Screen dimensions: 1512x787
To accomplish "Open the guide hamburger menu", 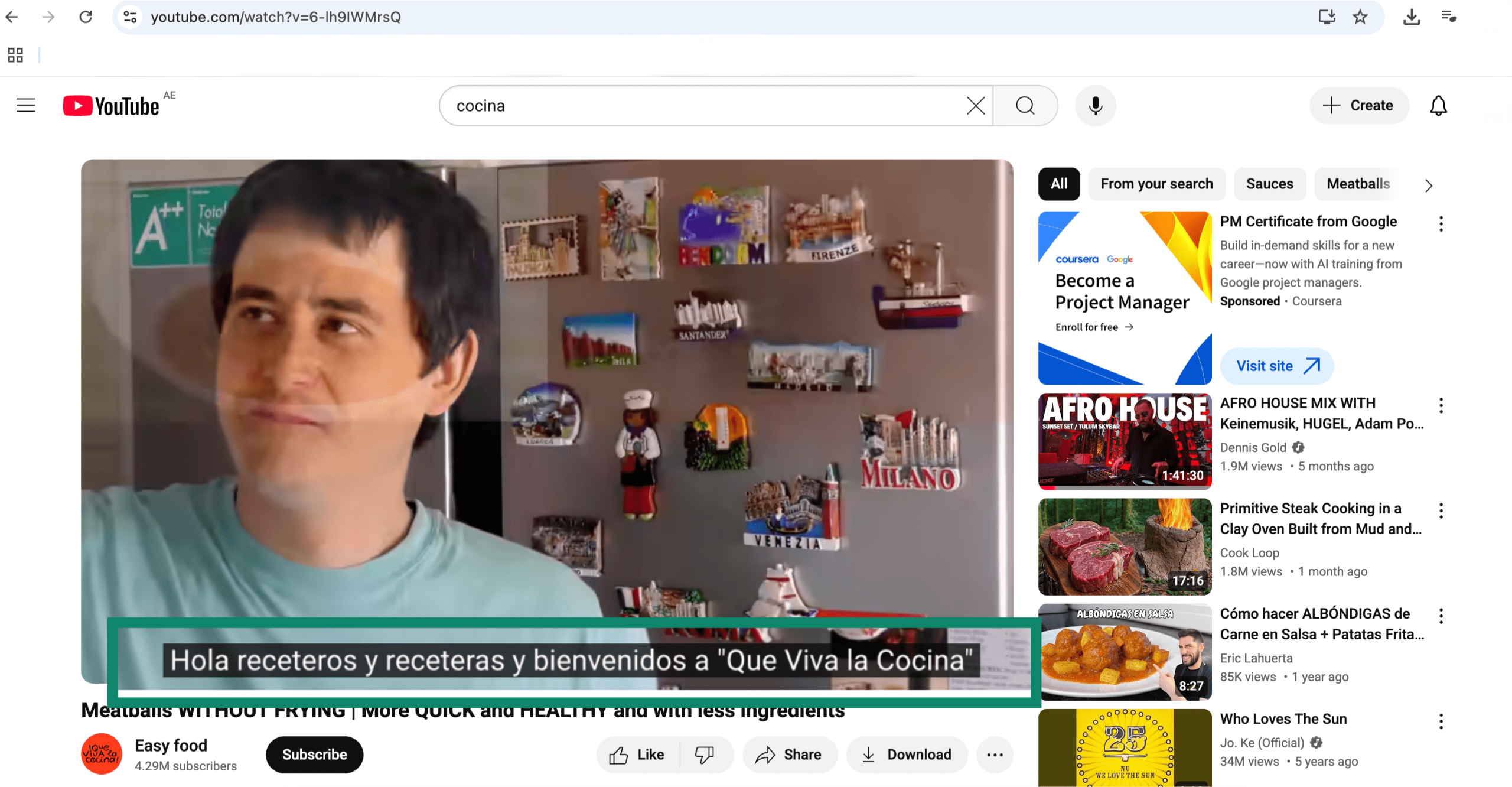I will pyautogui.click(x=25, y=105).
